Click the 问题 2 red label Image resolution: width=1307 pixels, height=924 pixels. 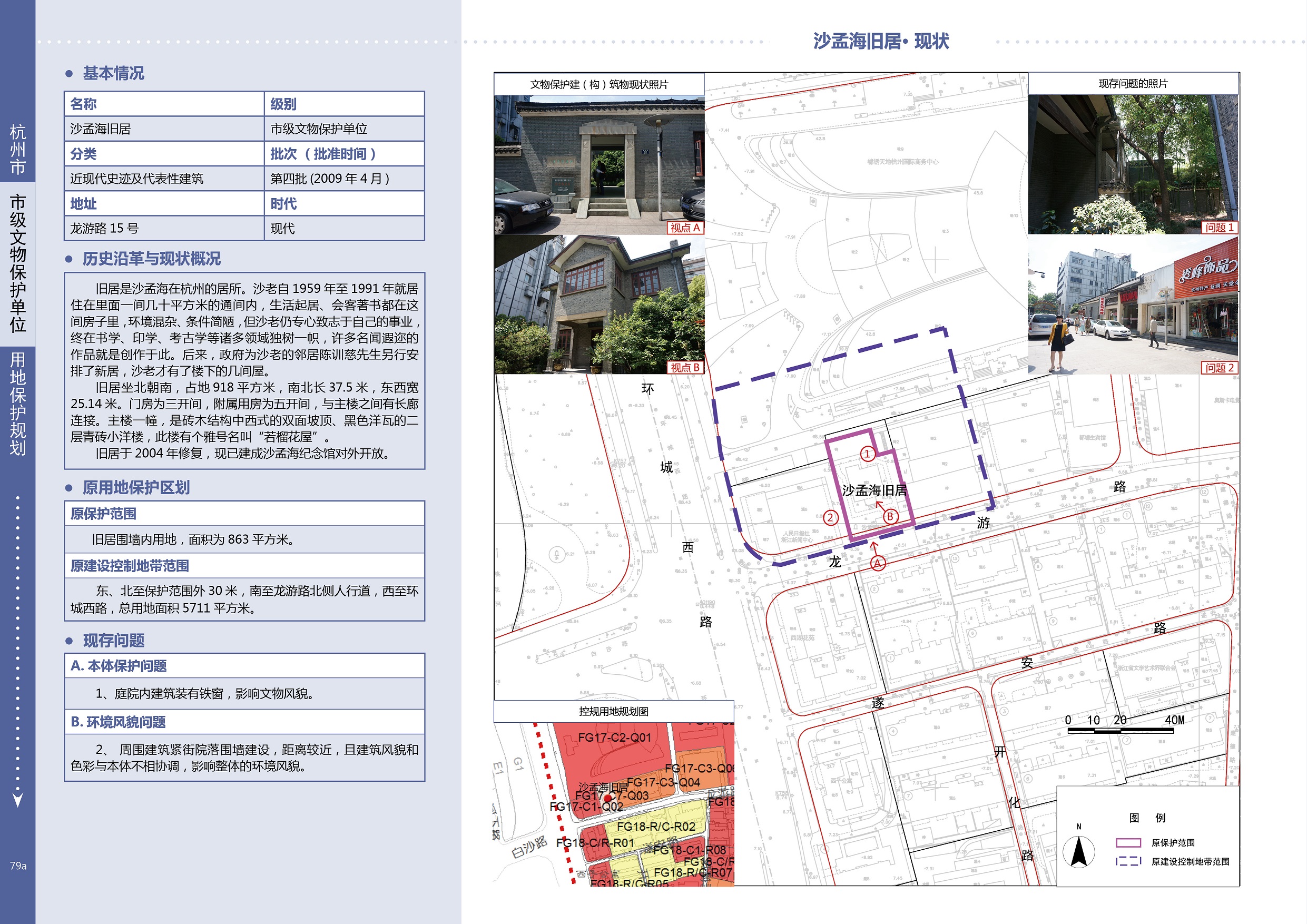coord(1220,368)
